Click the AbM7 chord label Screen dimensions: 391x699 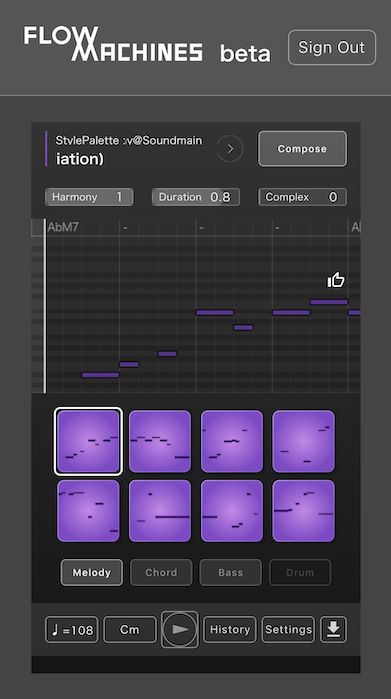(x=63, y=227)
